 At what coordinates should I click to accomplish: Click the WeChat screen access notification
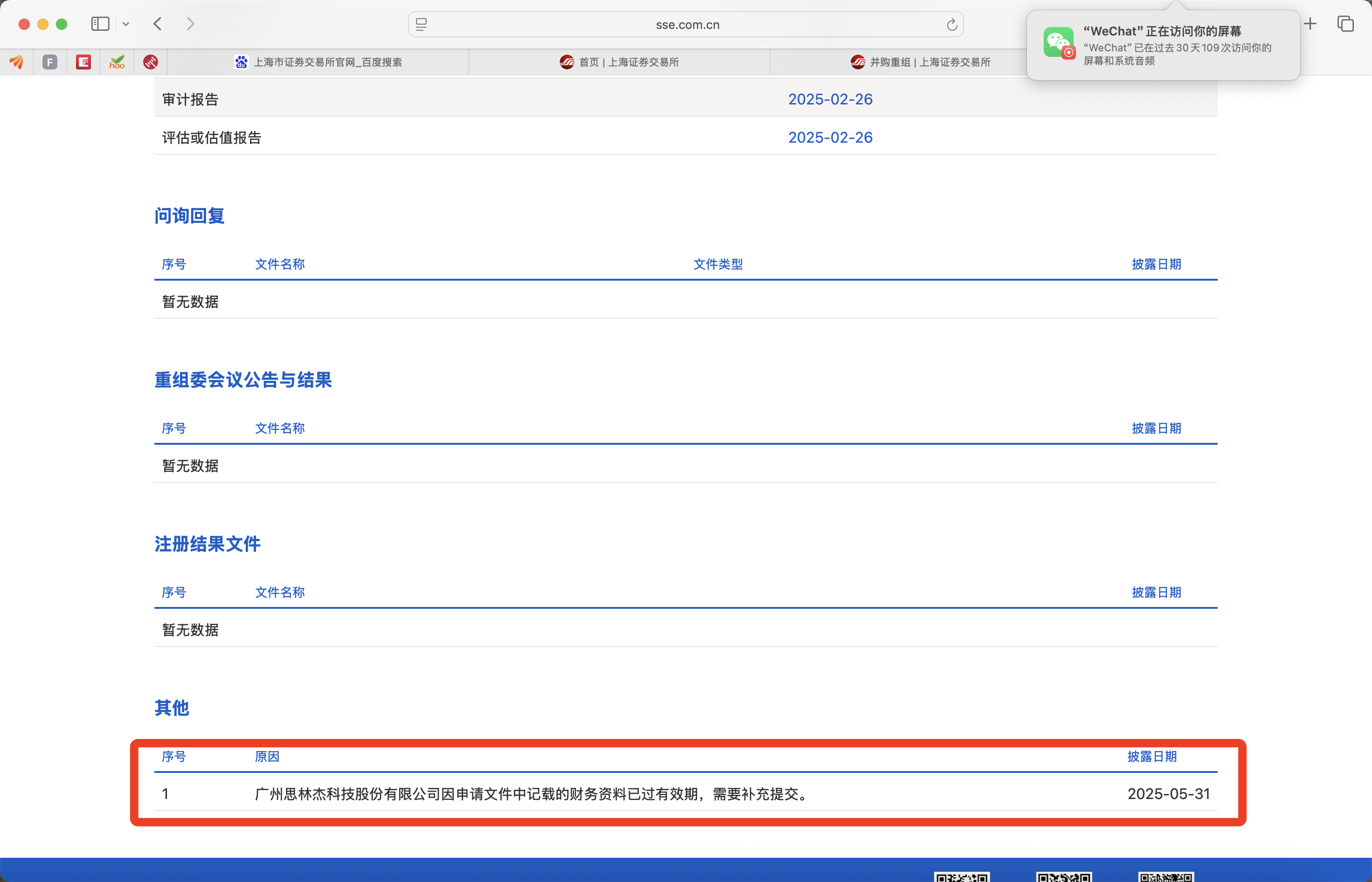click(1163, 45)
